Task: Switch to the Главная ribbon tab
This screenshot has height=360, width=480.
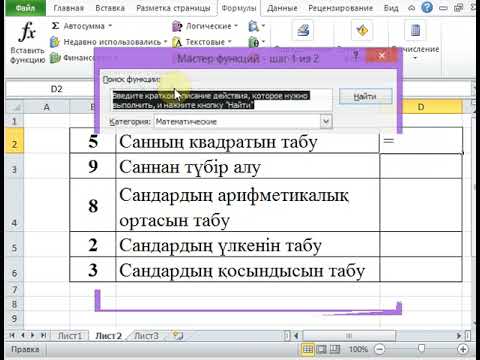Action: tap(69, 8)
